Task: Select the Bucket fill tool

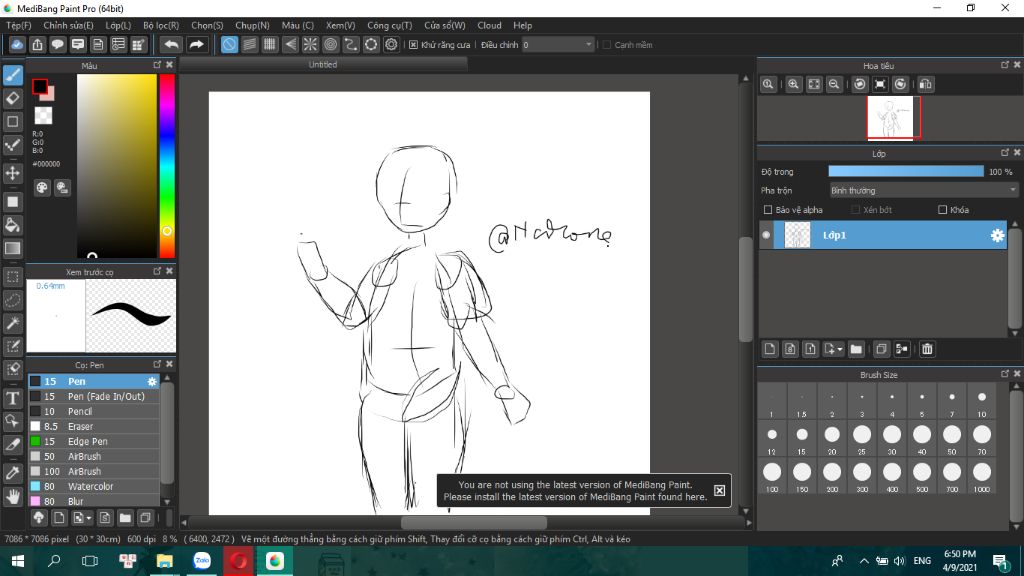Action: pos(13,225)
